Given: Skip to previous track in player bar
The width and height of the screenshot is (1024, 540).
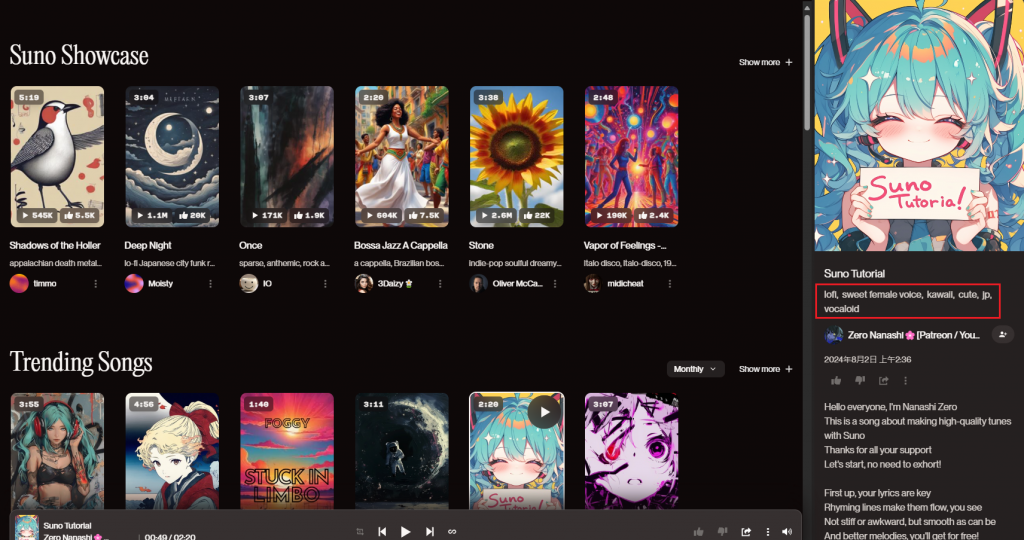Looking at the screenshot, I should (383, 532).
